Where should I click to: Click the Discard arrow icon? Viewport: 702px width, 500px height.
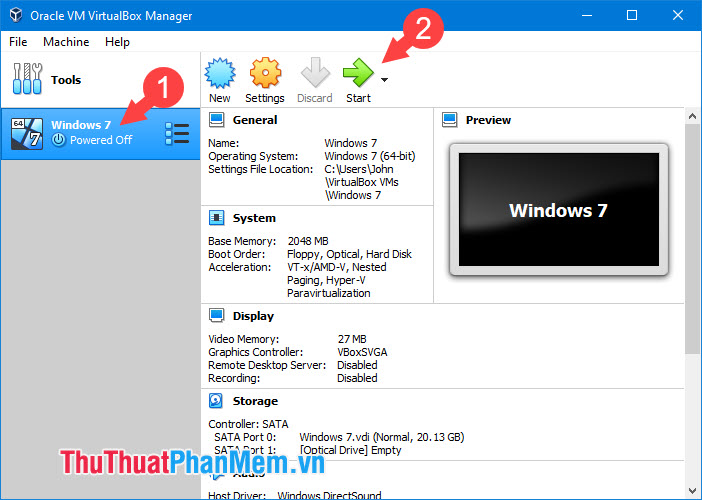point(315,72)
